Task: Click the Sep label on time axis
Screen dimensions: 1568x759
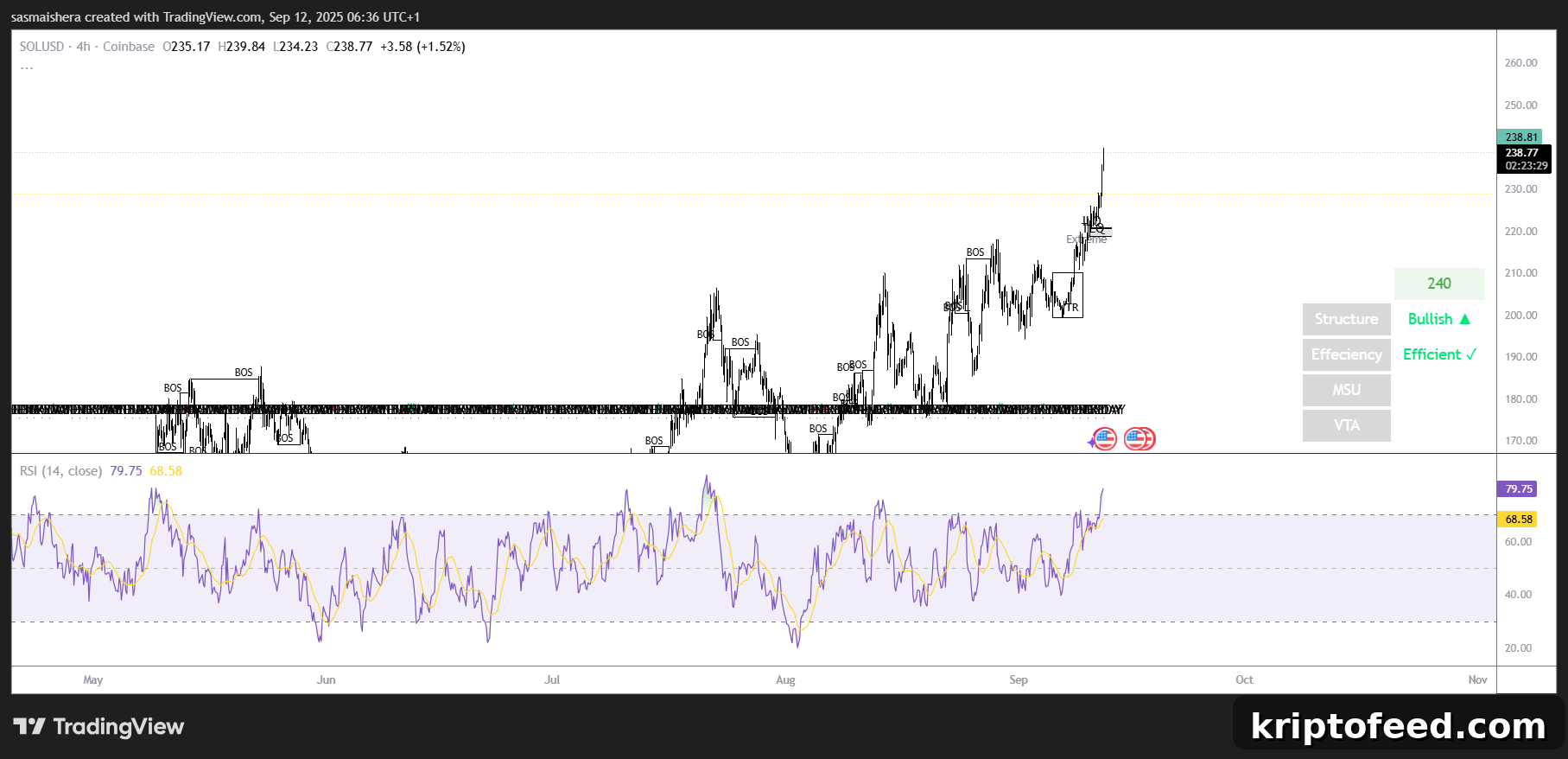Action: [1019, 680]
